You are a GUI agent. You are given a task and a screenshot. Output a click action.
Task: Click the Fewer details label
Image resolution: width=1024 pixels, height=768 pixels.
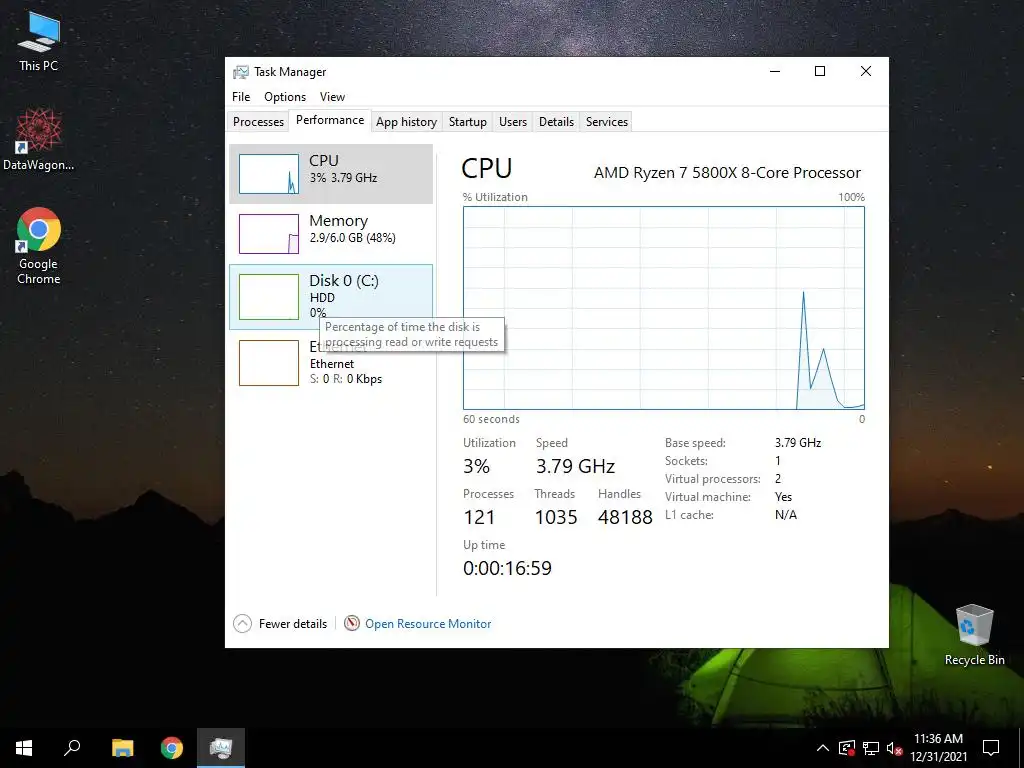pos(293,624)
